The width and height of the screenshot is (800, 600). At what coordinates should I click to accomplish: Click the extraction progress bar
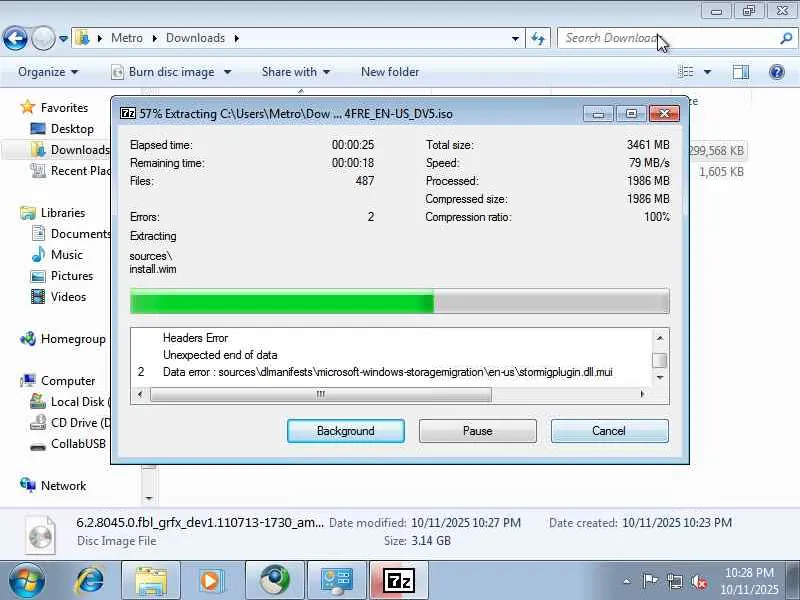(x=399, y=301)
